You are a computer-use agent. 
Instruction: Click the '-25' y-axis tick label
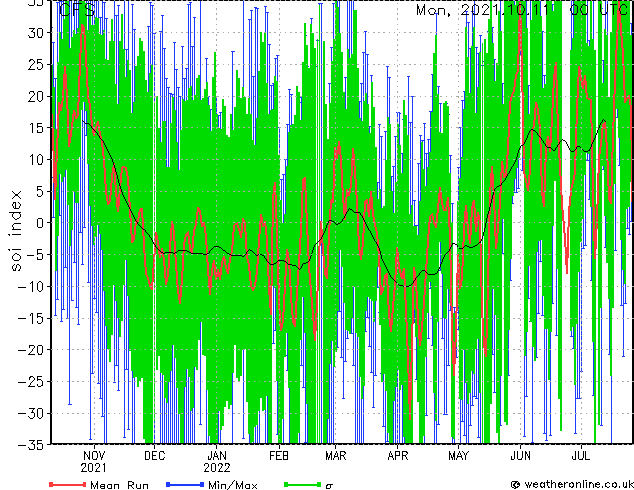click(x=31, y=382)
